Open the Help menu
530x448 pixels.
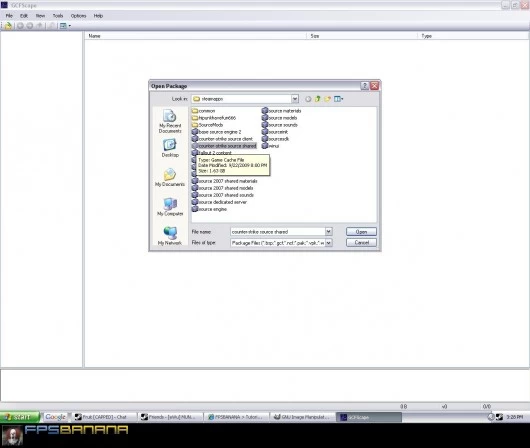pos(98,16)
